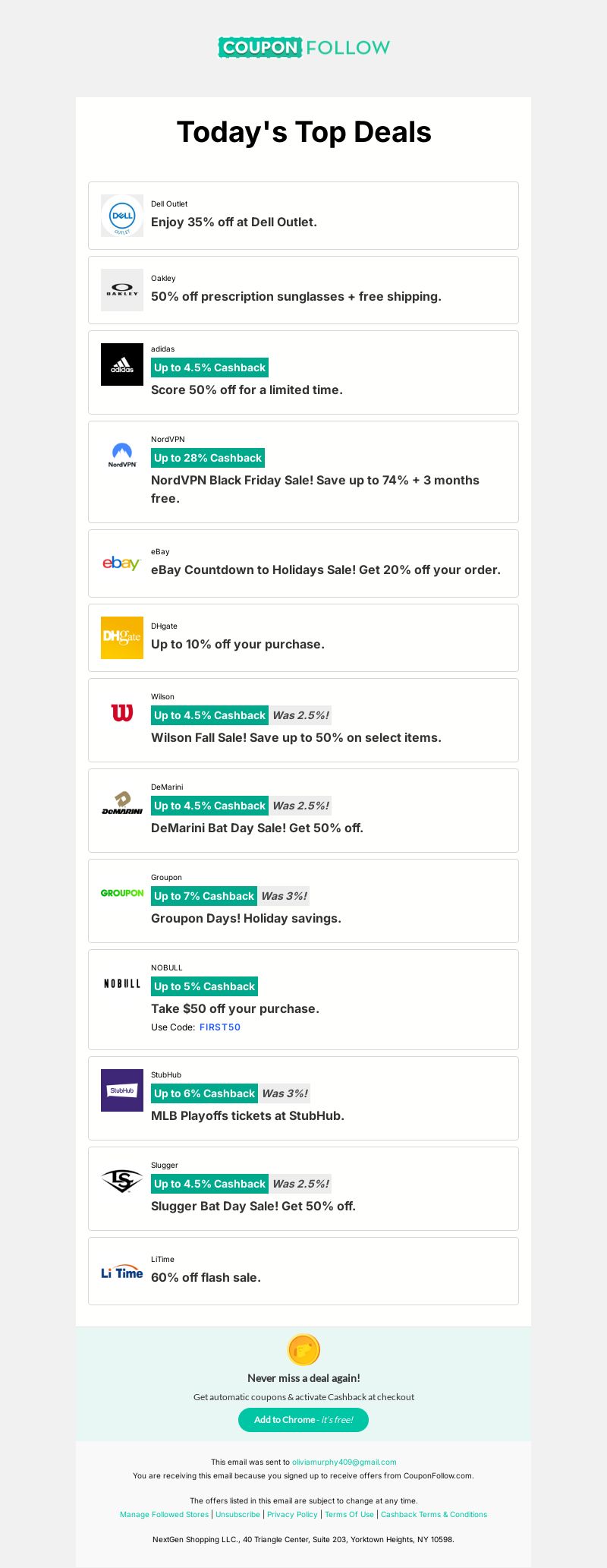
Task: Click the DeMarini brand logo
Action: [x=122, y=803]
